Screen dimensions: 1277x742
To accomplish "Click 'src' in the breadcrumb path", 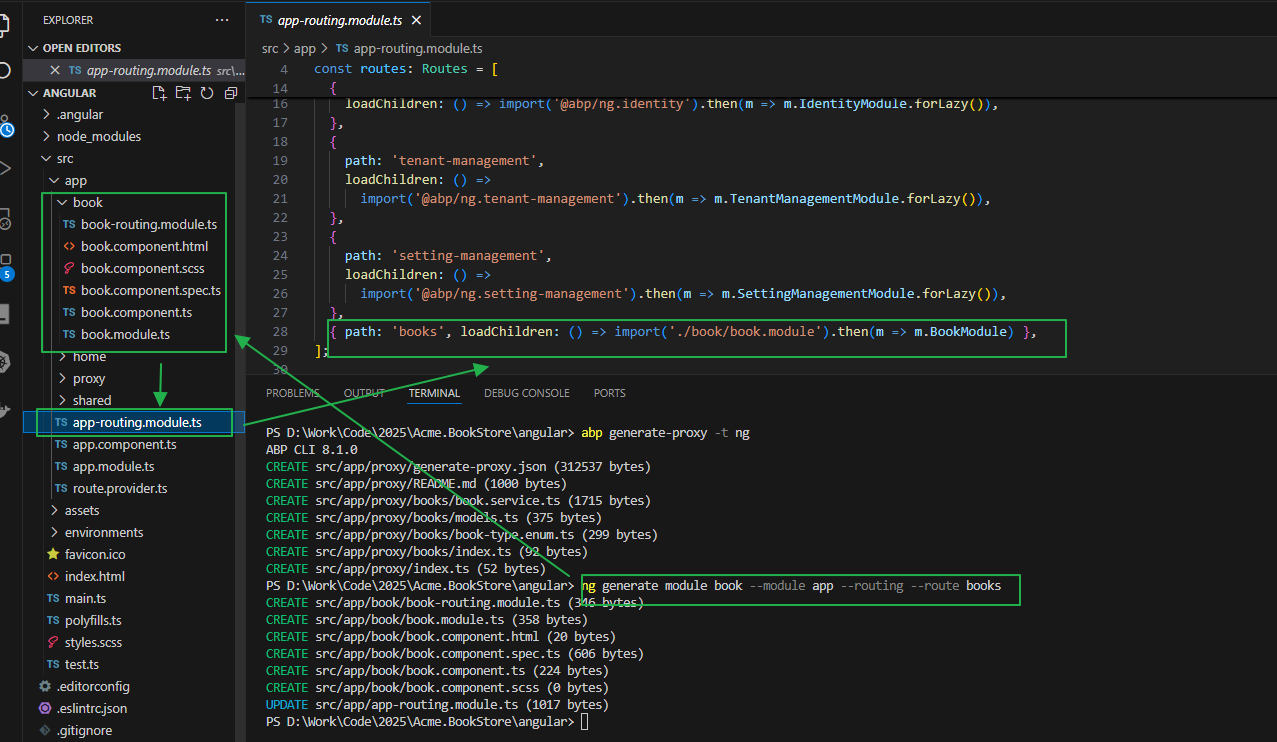I will click(270, 48).
